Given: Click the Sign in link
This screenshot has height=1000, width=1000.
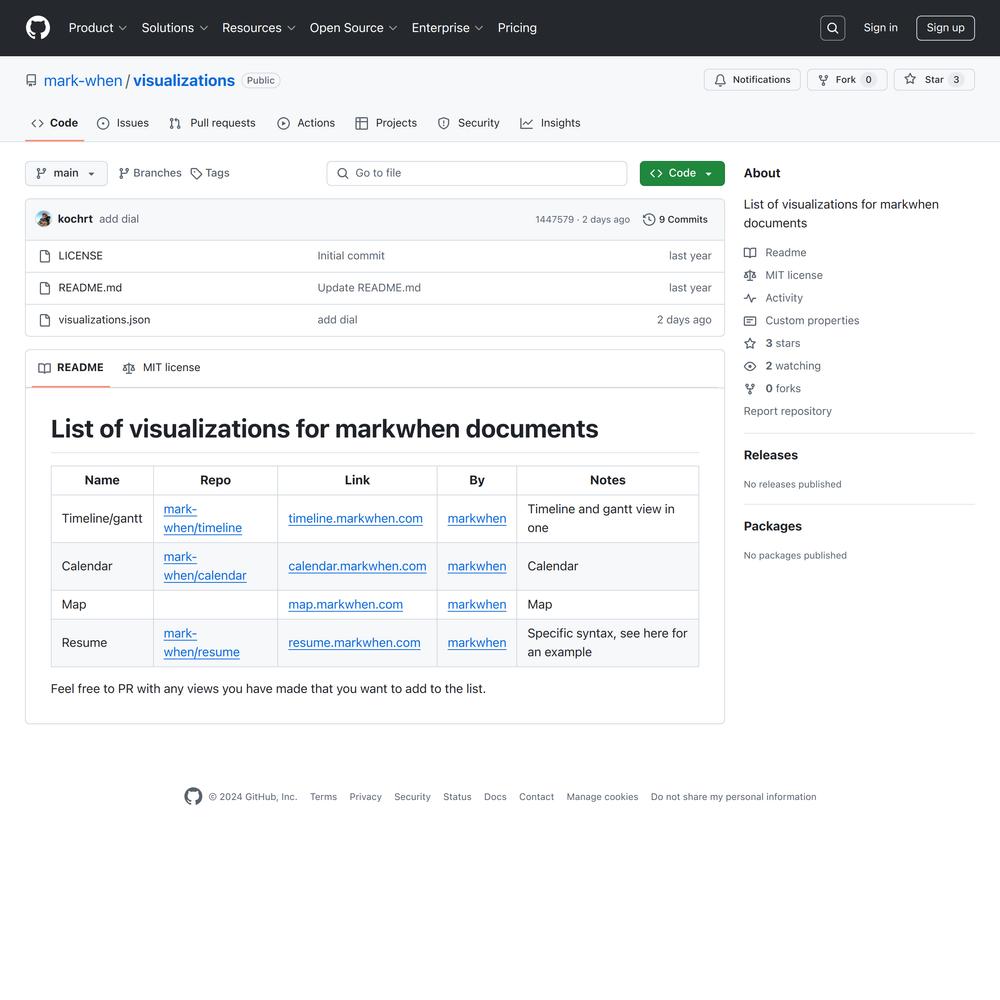Looking at the screenshot, I should coord(880,28).
